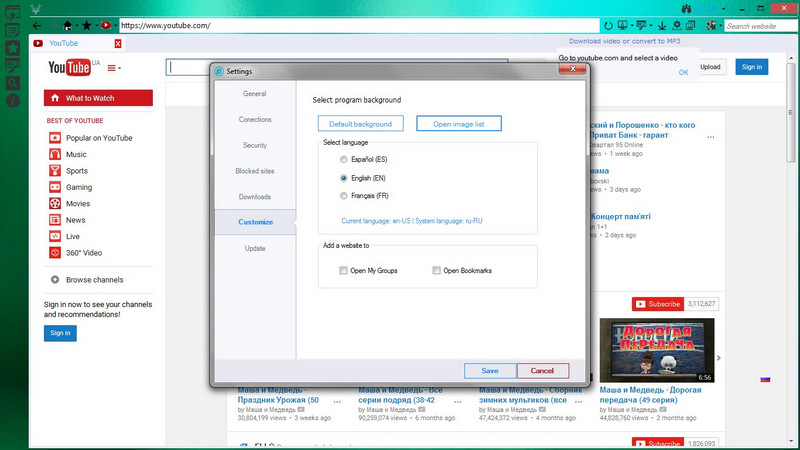Expand the monitor icon dropdown arrow
800x450 pixels.
(x=632, y=26)
